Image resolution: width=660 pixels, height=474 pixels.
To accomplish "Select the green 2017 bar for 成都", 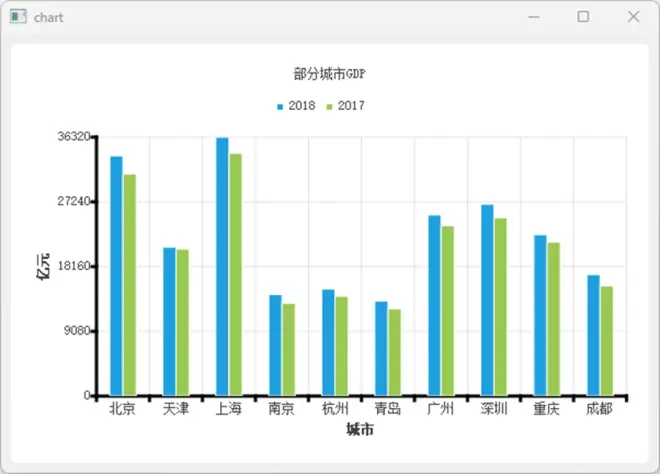I will [x=607, y=340].
